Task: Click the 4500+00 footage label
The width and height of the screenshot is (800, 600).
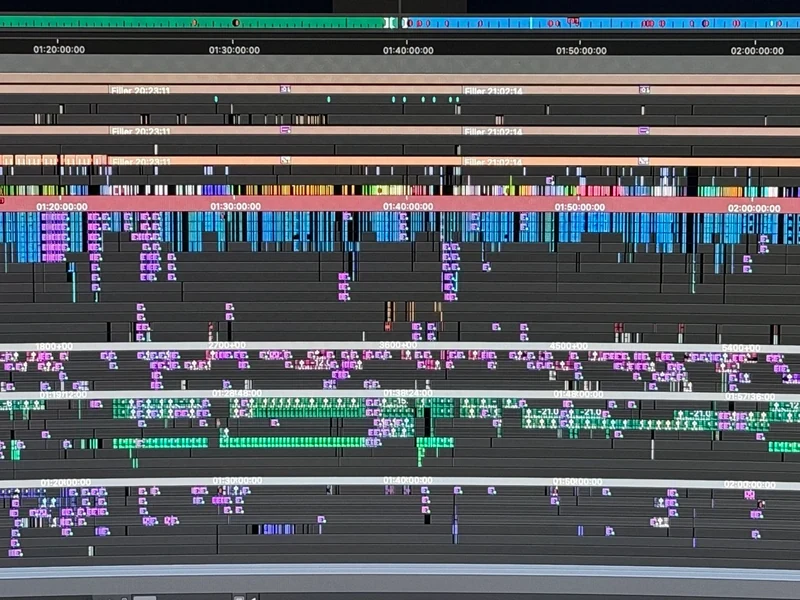Action: [569, 346]
